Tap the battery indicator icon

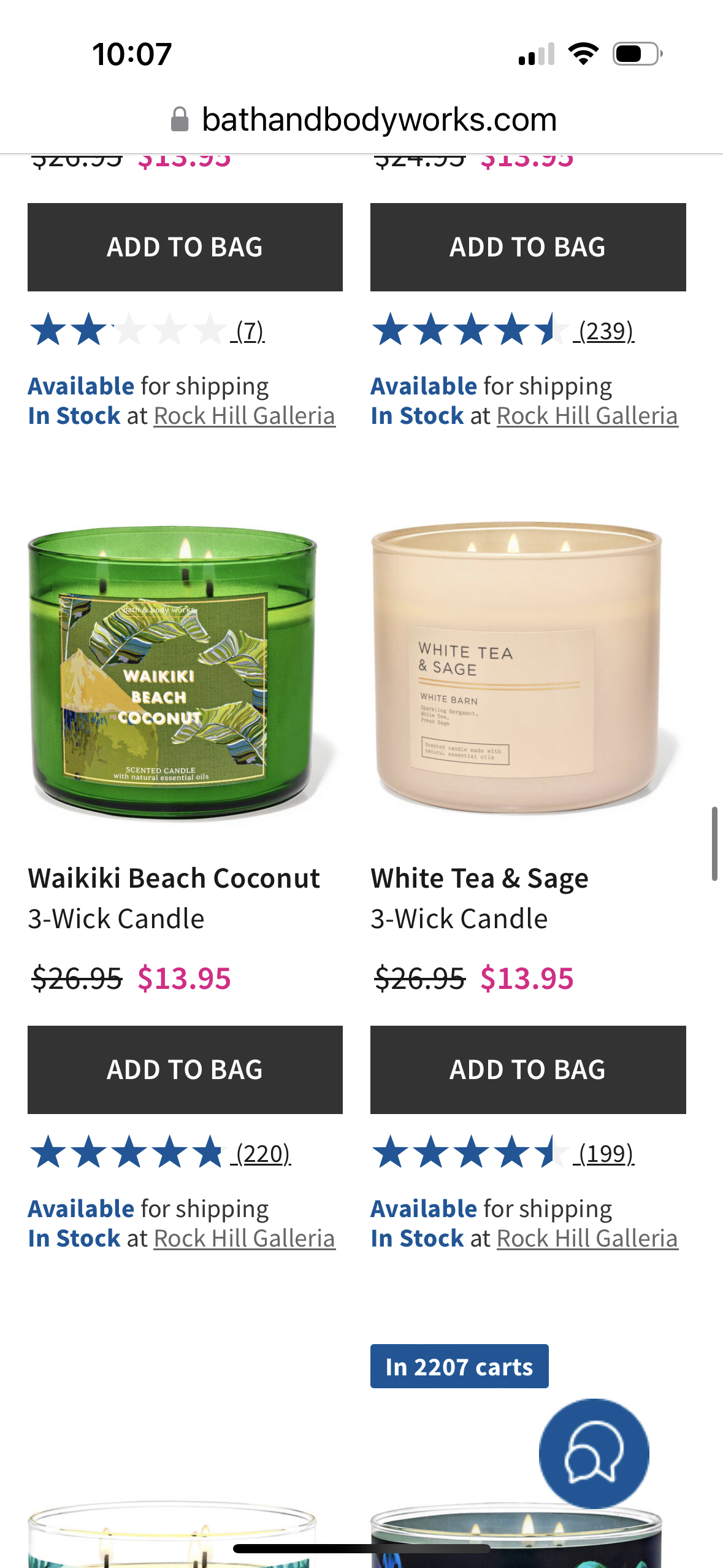click(638, 54)
